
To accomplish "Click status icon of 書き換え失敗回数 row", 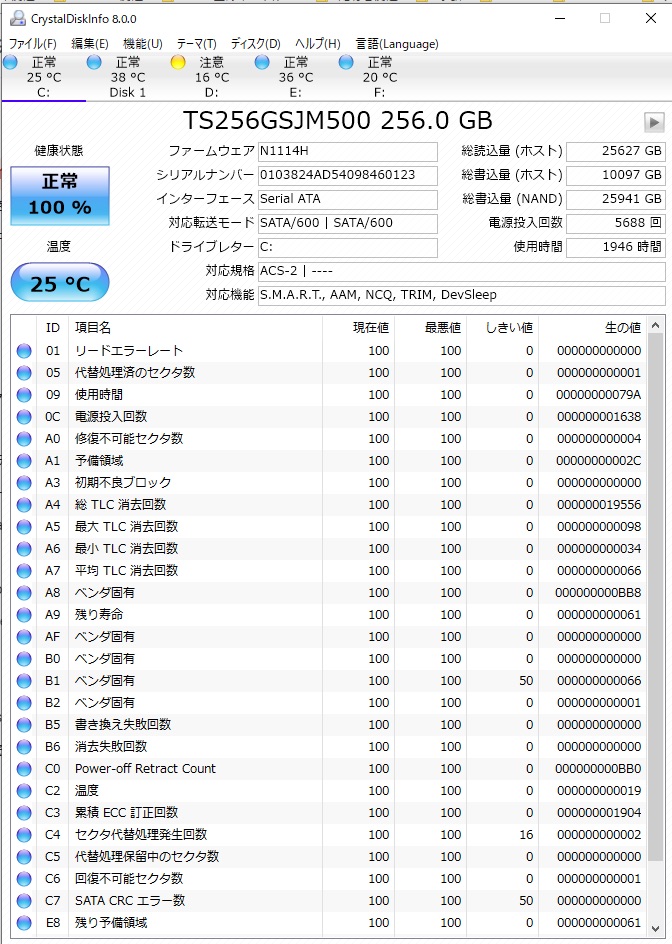I will click(x=24, y=725).
